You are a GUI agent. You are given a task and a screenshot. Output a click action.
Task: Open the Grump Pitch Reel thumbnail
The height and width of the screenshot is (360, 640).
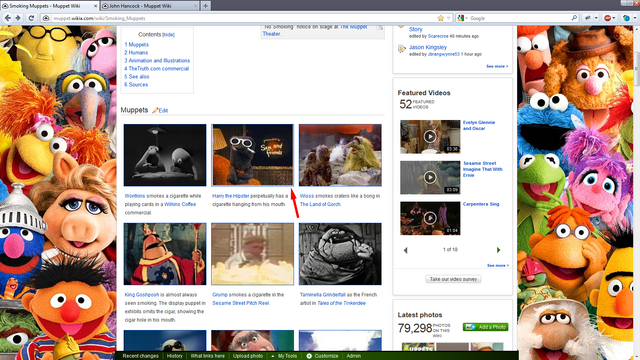tap(252, 254)
